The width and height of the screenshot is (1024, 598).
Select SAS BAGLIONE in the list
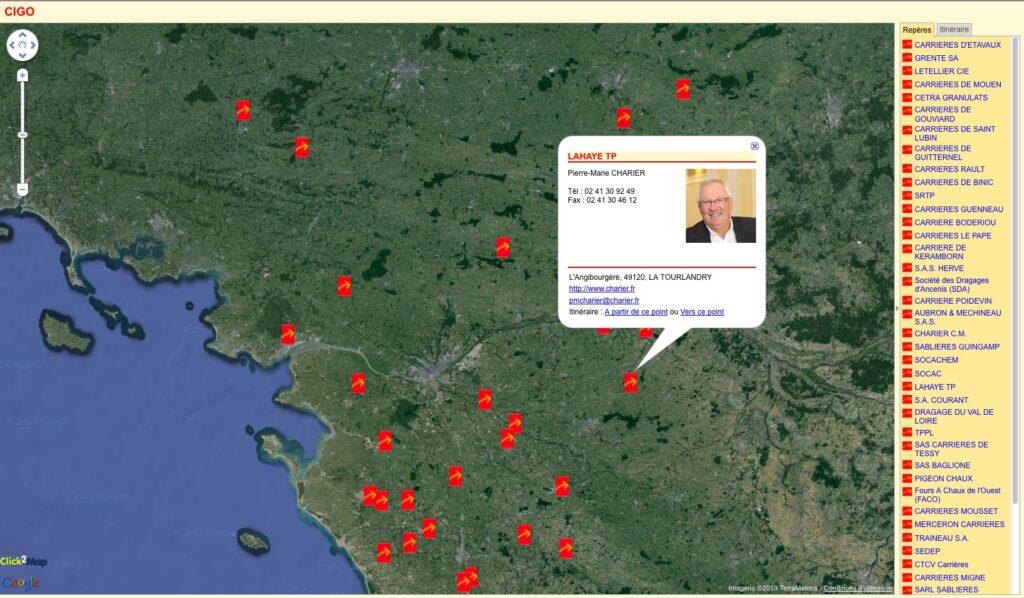click(x=942, y=465)
